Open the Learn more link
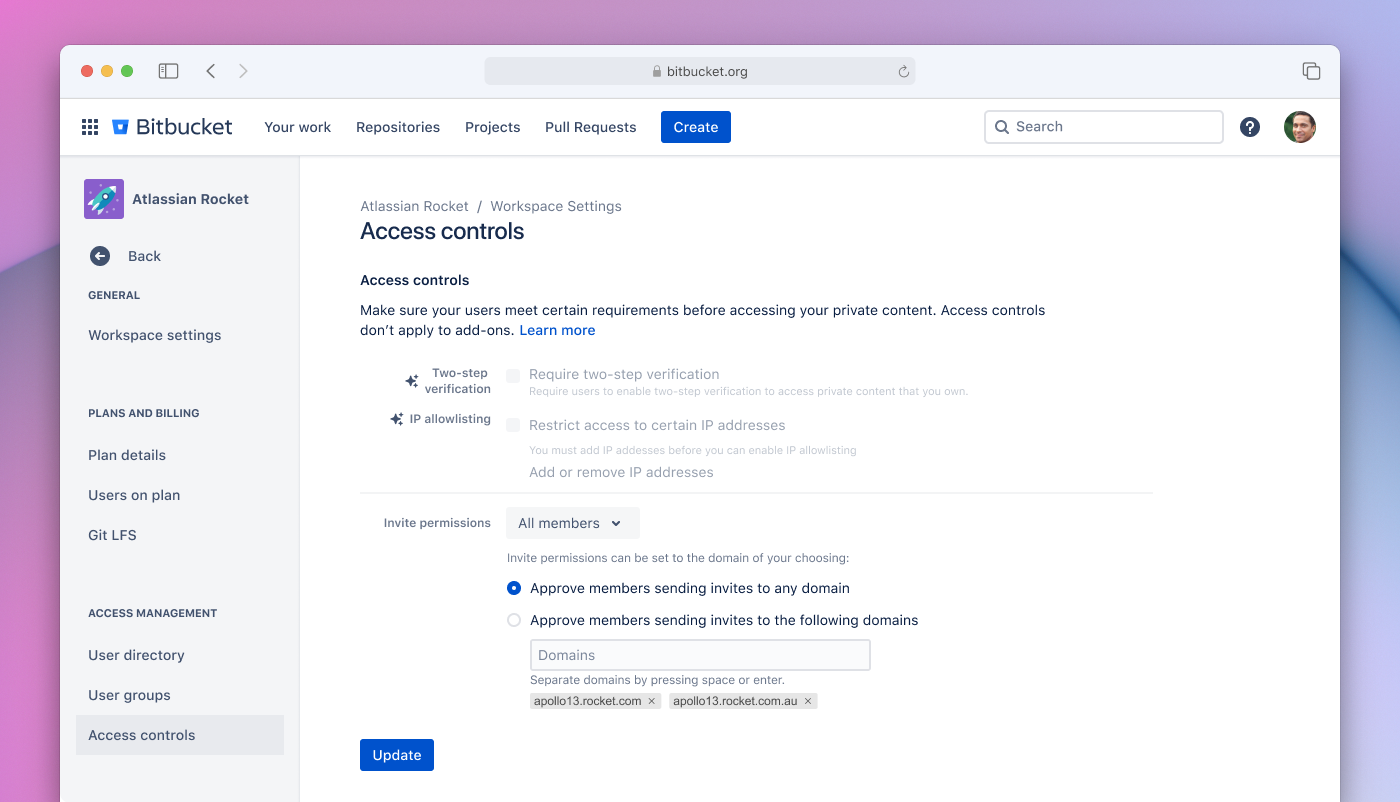This screenshot has height=802, width=1400. tap(557, 329)
